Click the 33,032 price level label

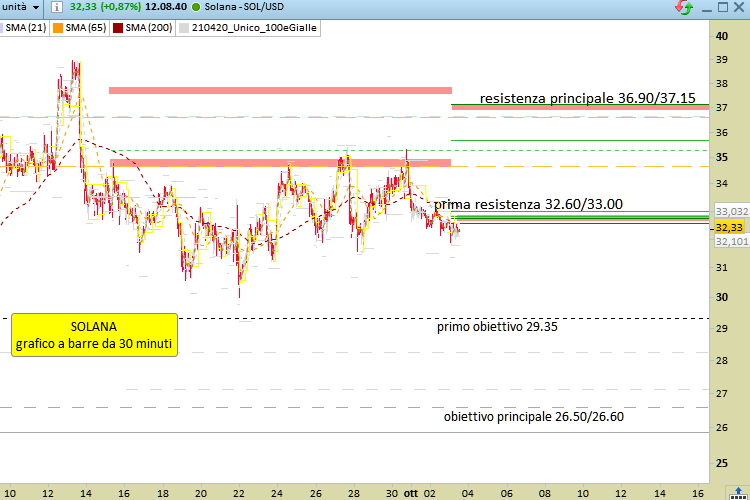click(x=731, y=211)
